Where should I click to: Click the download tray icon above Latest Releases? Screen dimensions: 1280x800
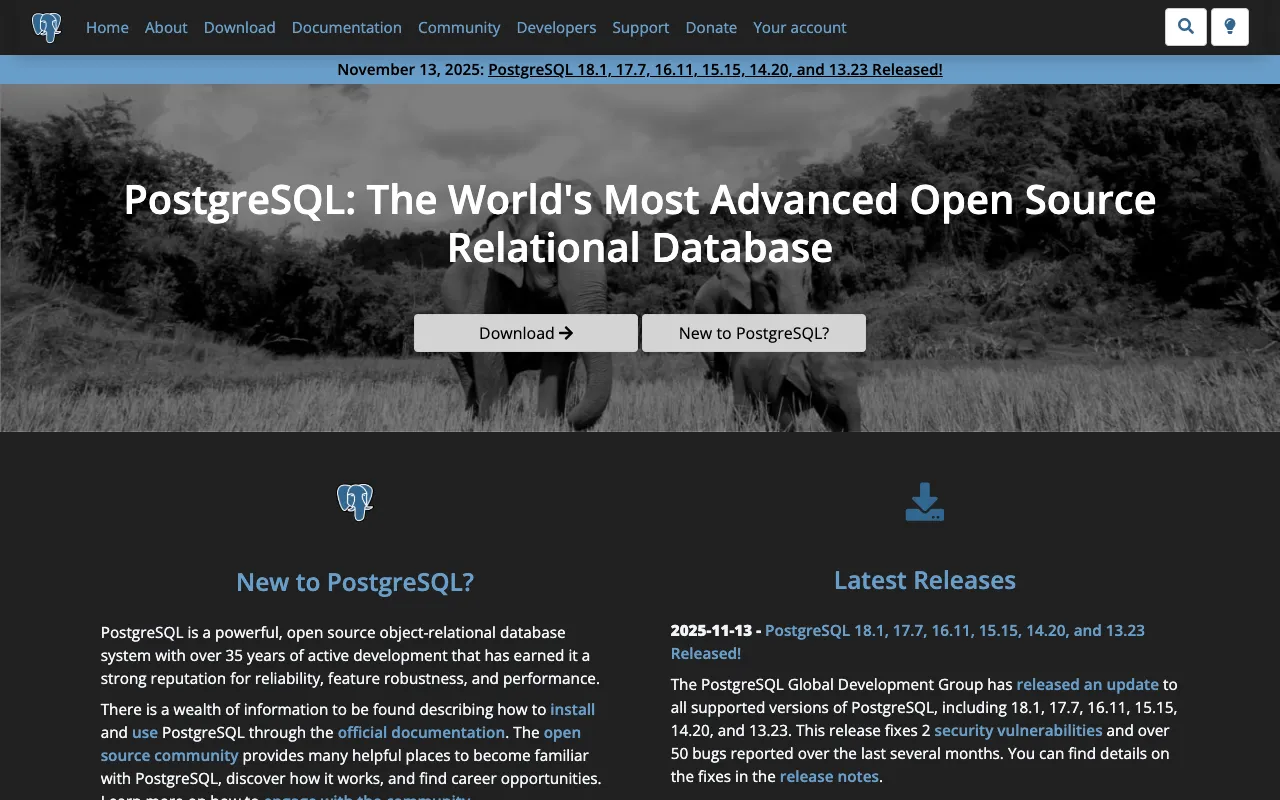point(924,501)
